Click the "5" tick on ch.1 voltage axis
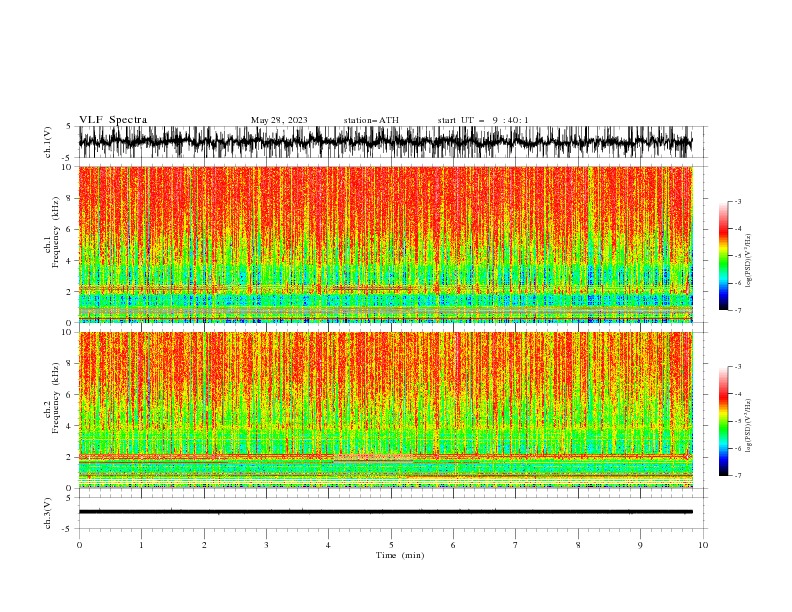This screenshot has height=612, width=792. (x=69, y=126)
